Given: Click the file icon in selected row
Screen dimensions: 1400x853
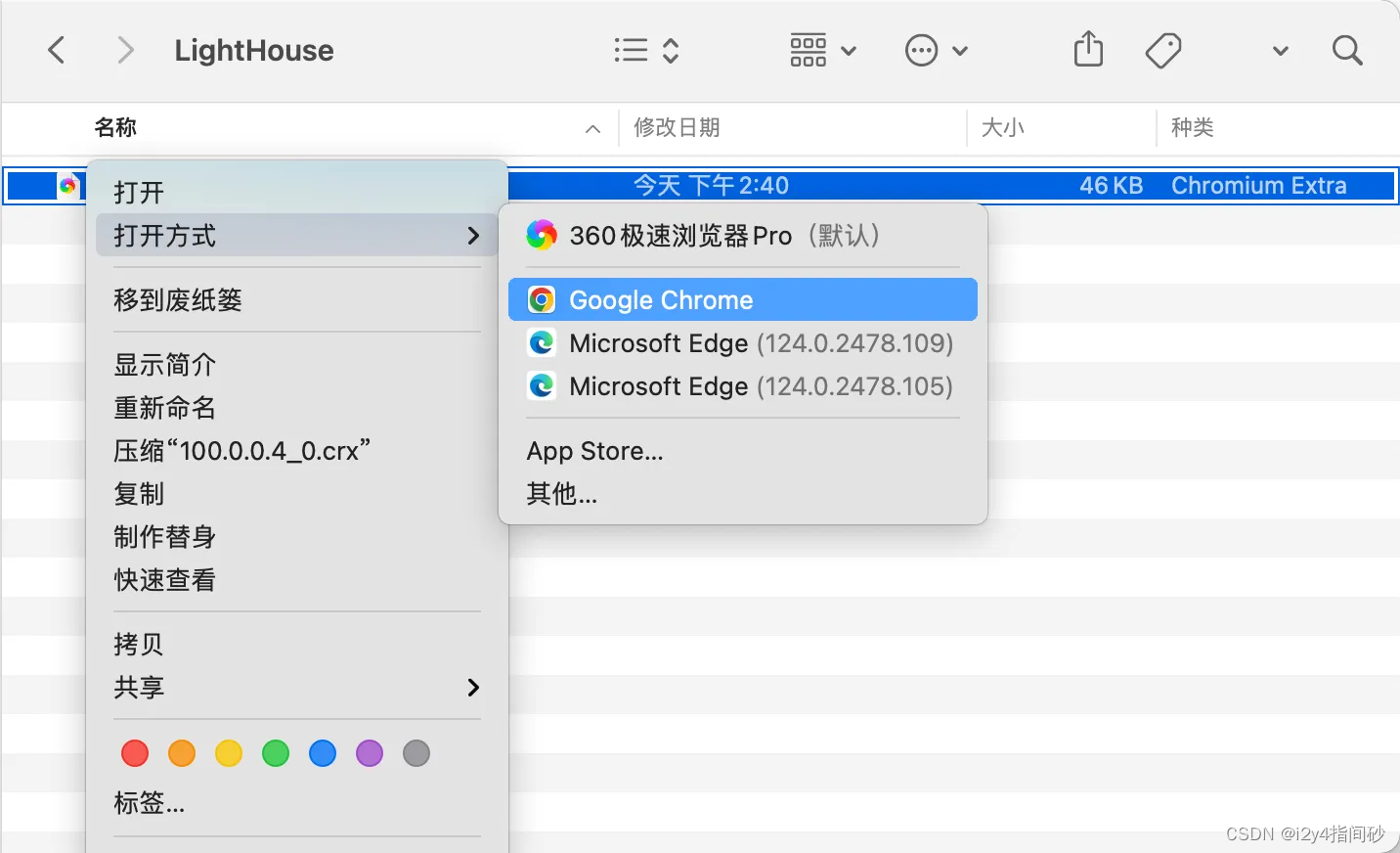Looking at the screenshot, I should [67, 185].
